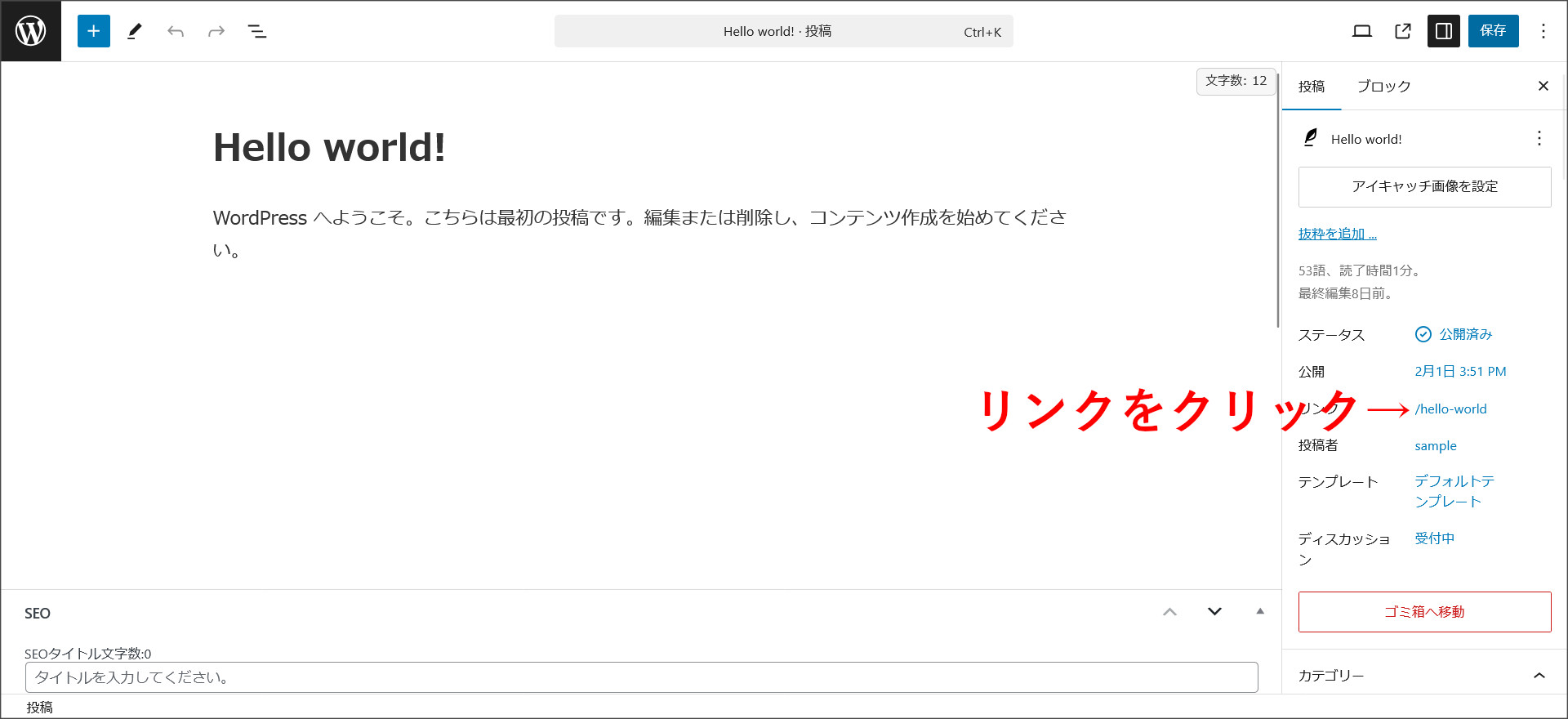Click the SEO title input field
1568x719 pixels.
tap(641, 677)
